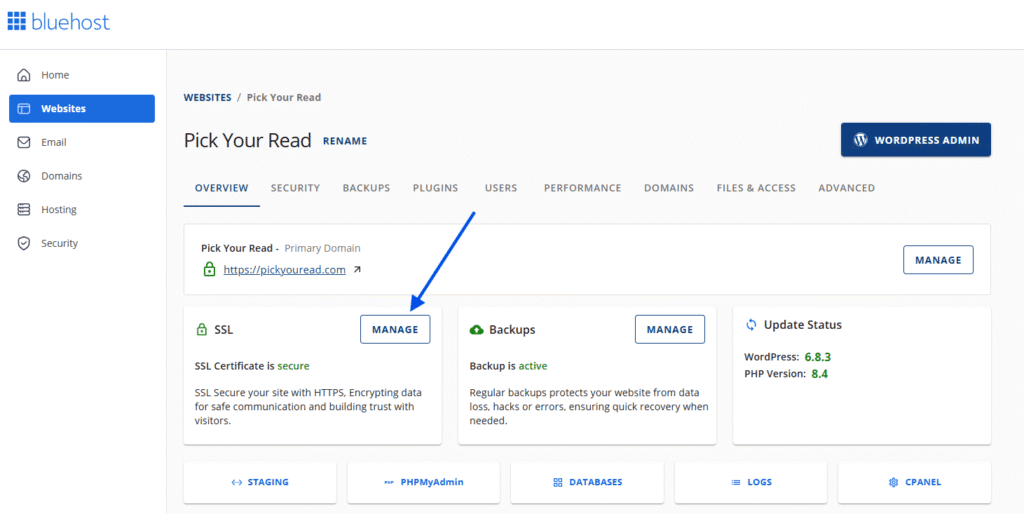Viewport: 1024px width, 514px height.
Task: Click the external link arrow beside pickyouread.com
Action: (358, 270)
